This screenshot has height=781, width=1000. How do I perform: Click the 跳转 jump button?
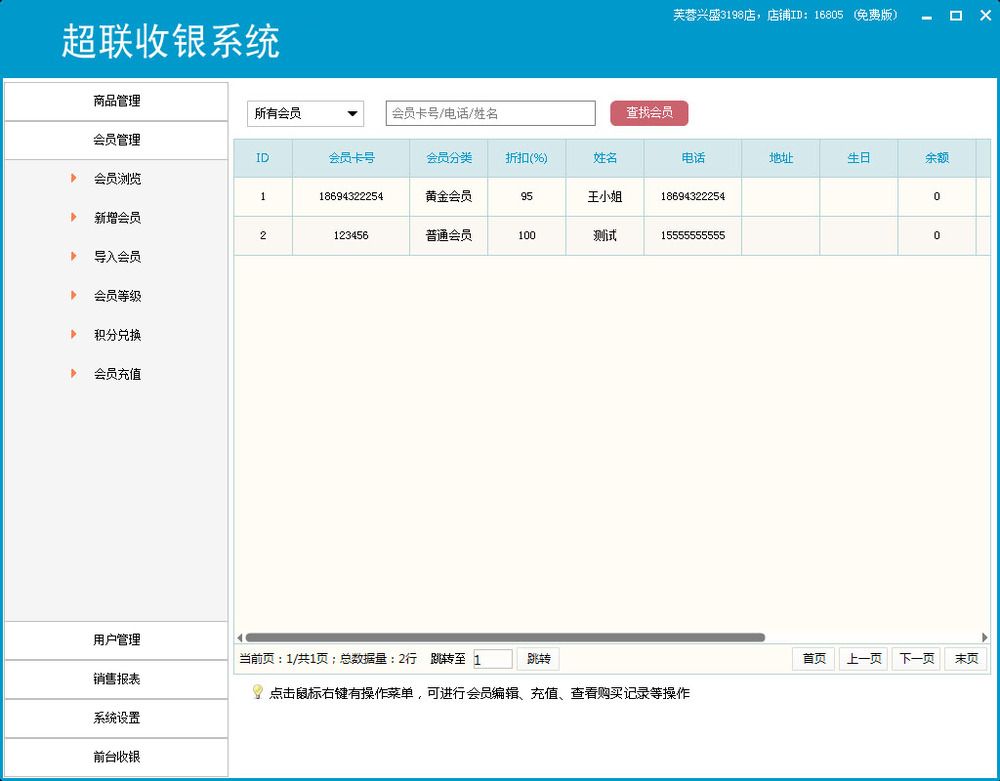pyautogui.click(x=538, y=659)
